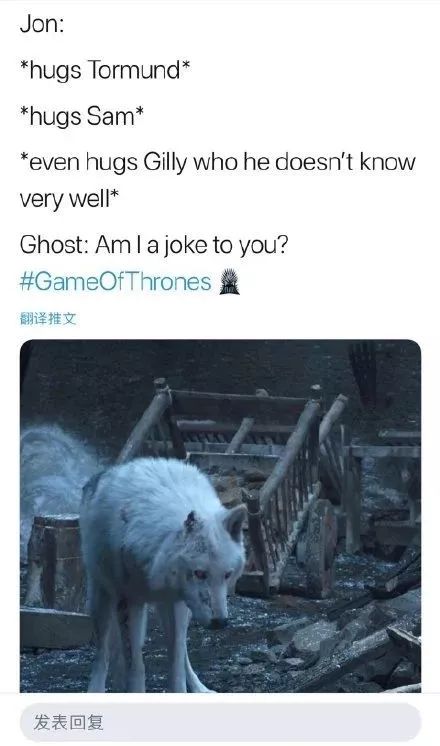Focus the 发表回复 reply input field
The image size is (440, 746).
(x=220, y=722)
